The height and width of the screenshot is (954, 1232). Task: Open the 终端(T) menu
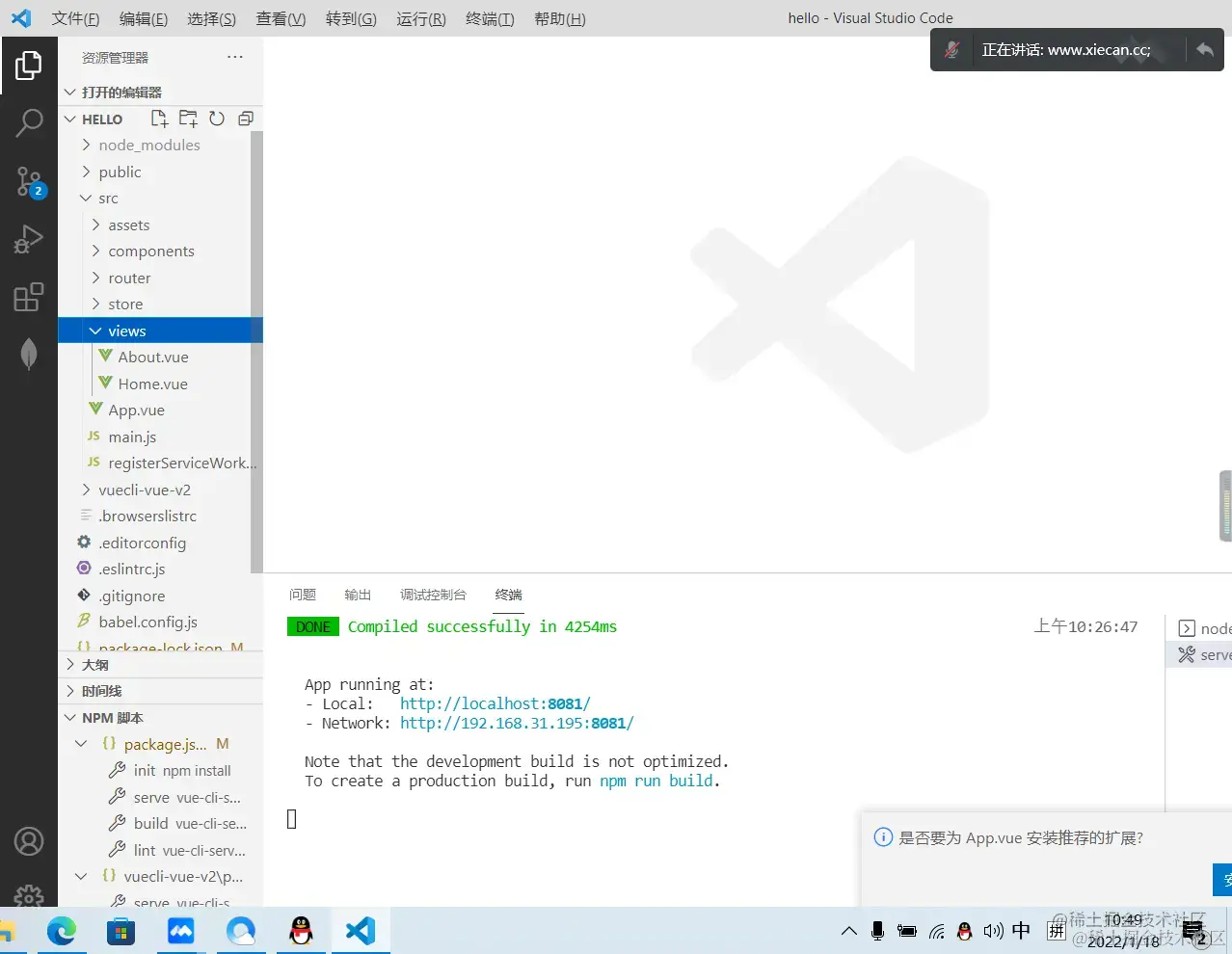click(x=490, y=19)
